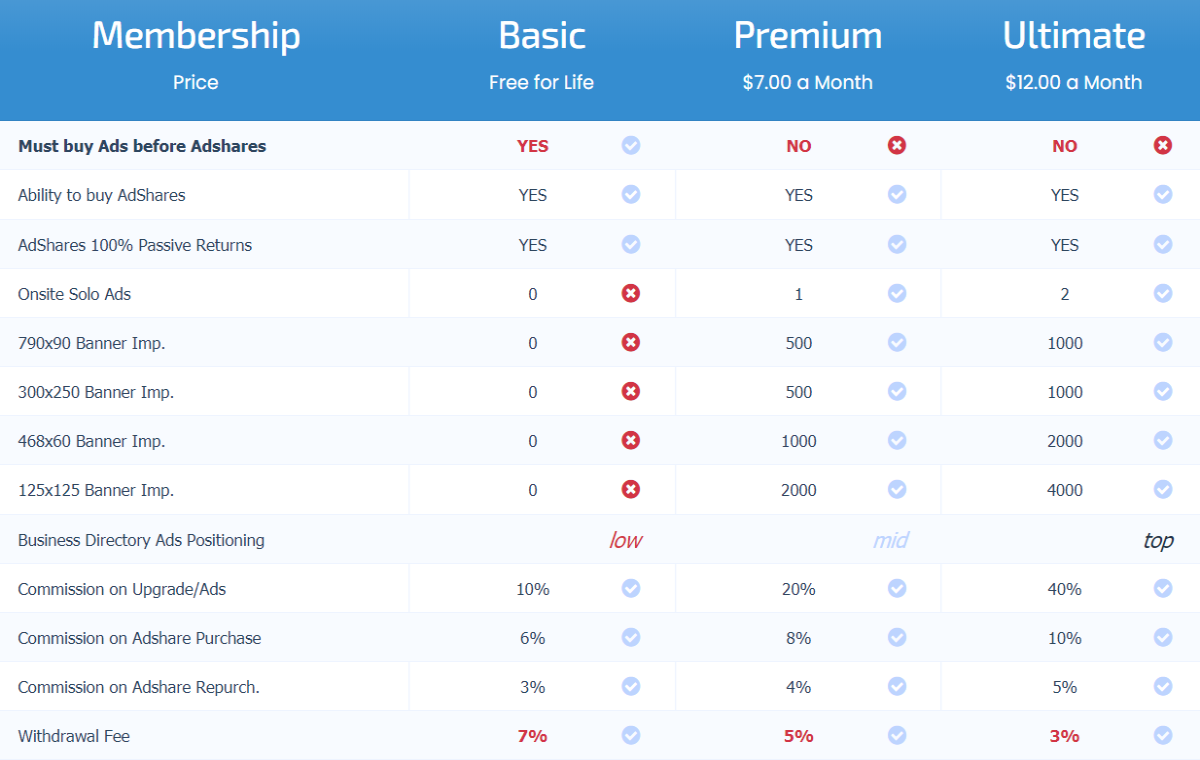Click the red X icon for Basic Onsite Solo Ads
Screen dimensions: 1200x760
coord(631,293)
